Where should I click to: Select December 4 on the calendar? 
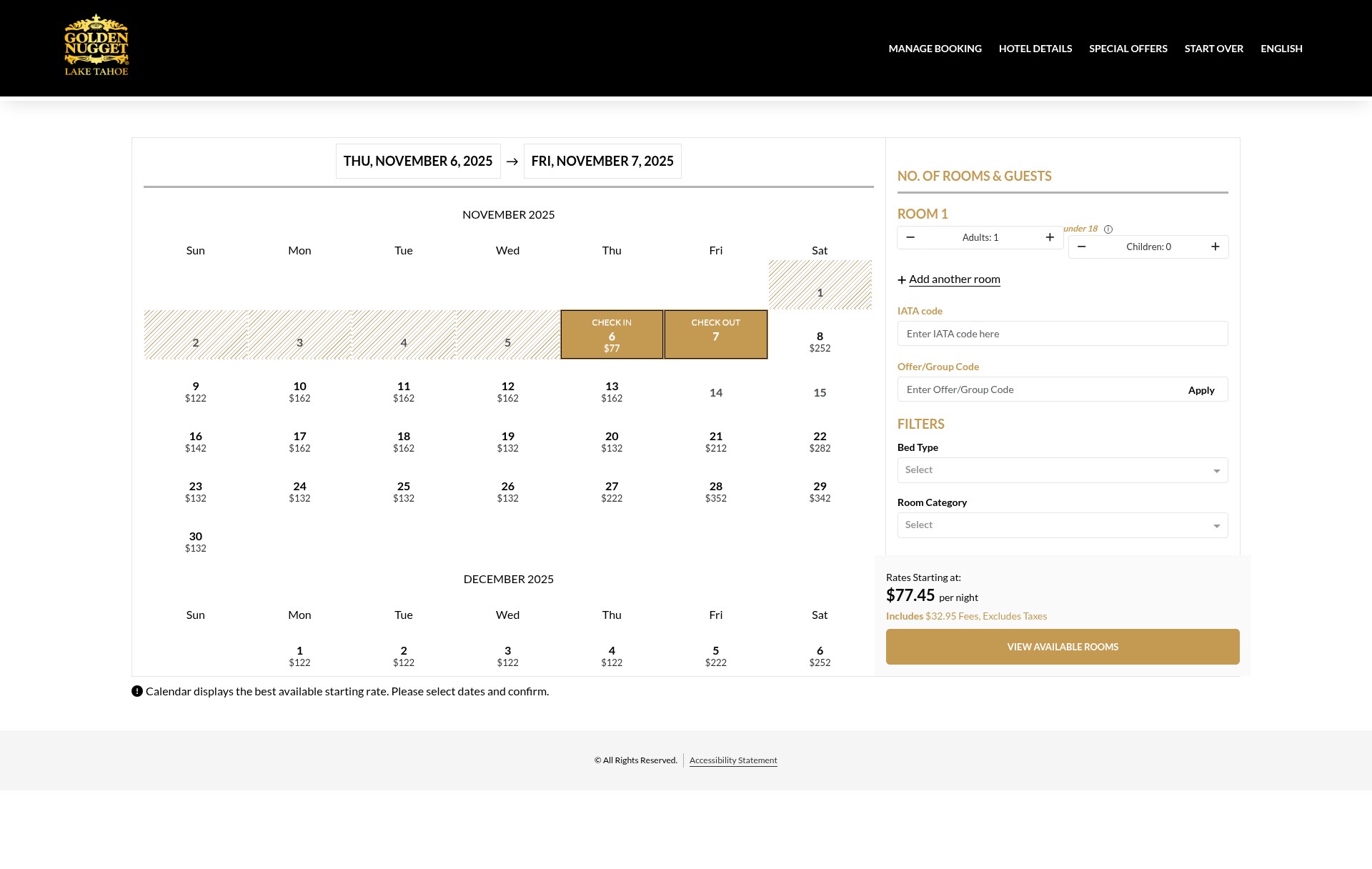click(612, 656)
